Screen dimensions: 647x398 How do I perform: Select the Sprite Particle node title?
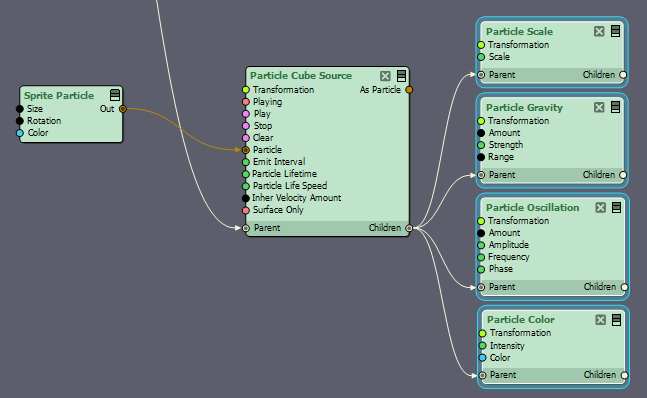[59, 96]
